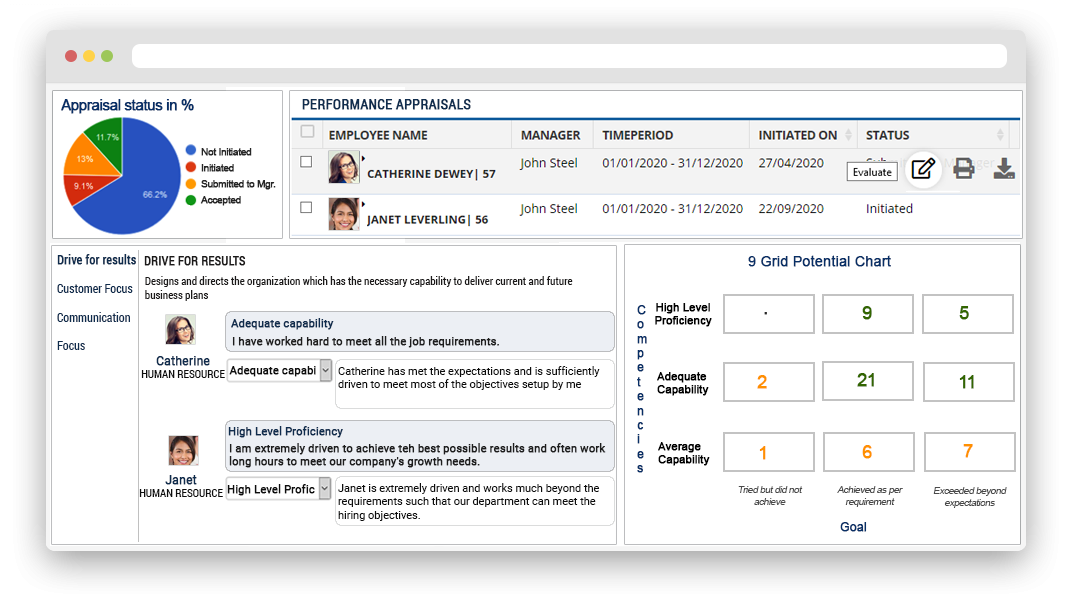Viewport: 1067px width, 604px height.
Task: Switch to the Customer Focus tab
Action: [x=94, y=289]
